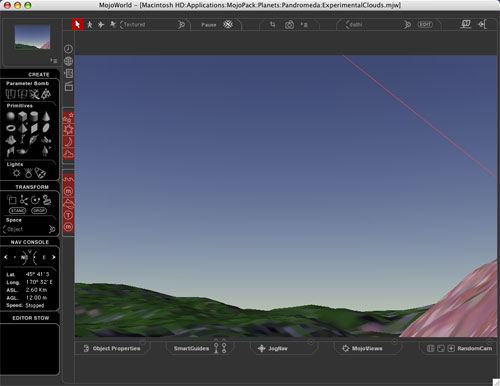Click the camera snapshot icon

(289, 25)
